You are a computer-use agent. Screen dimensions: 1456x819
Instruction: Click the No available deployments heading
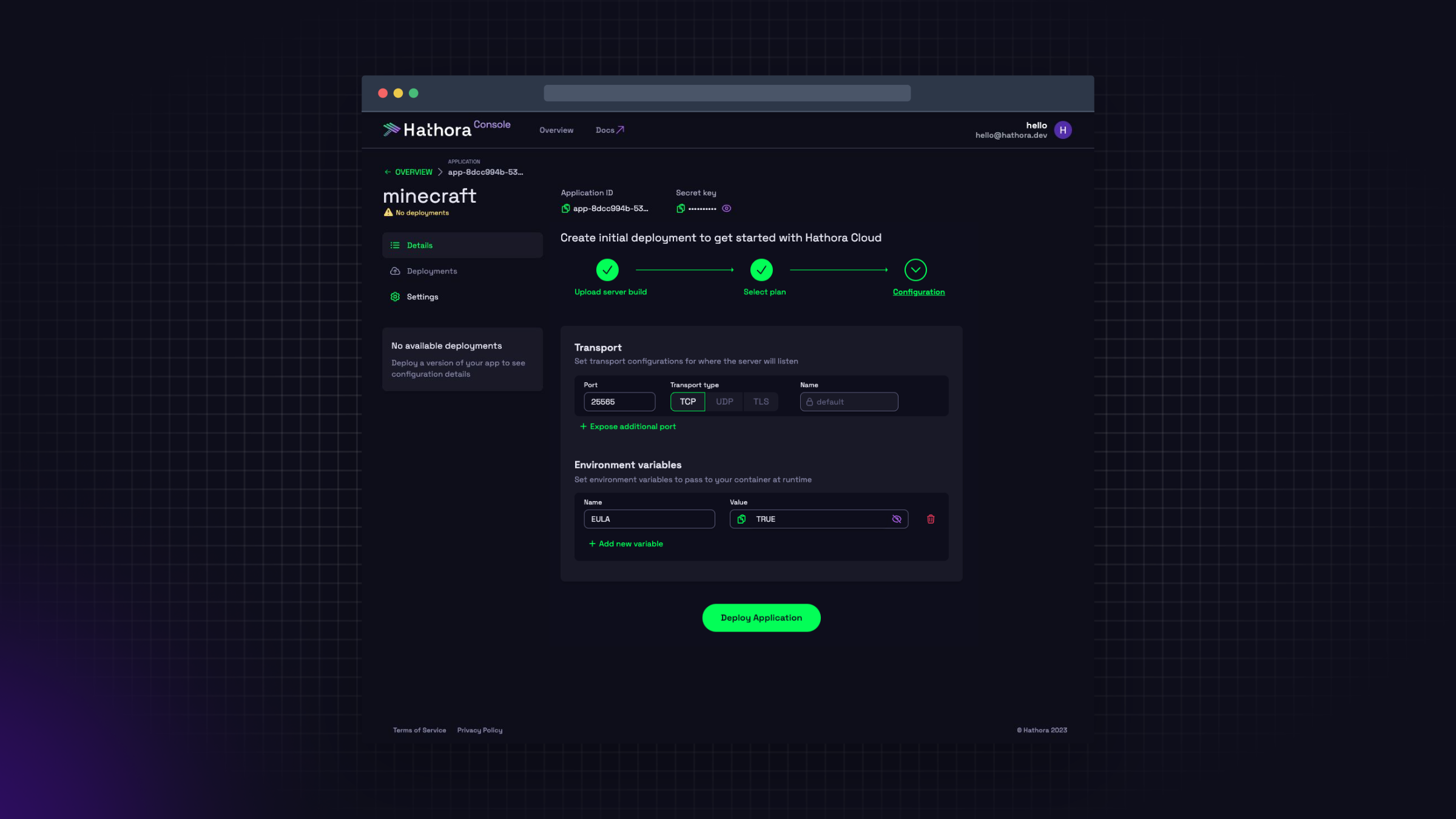(447, 346)
